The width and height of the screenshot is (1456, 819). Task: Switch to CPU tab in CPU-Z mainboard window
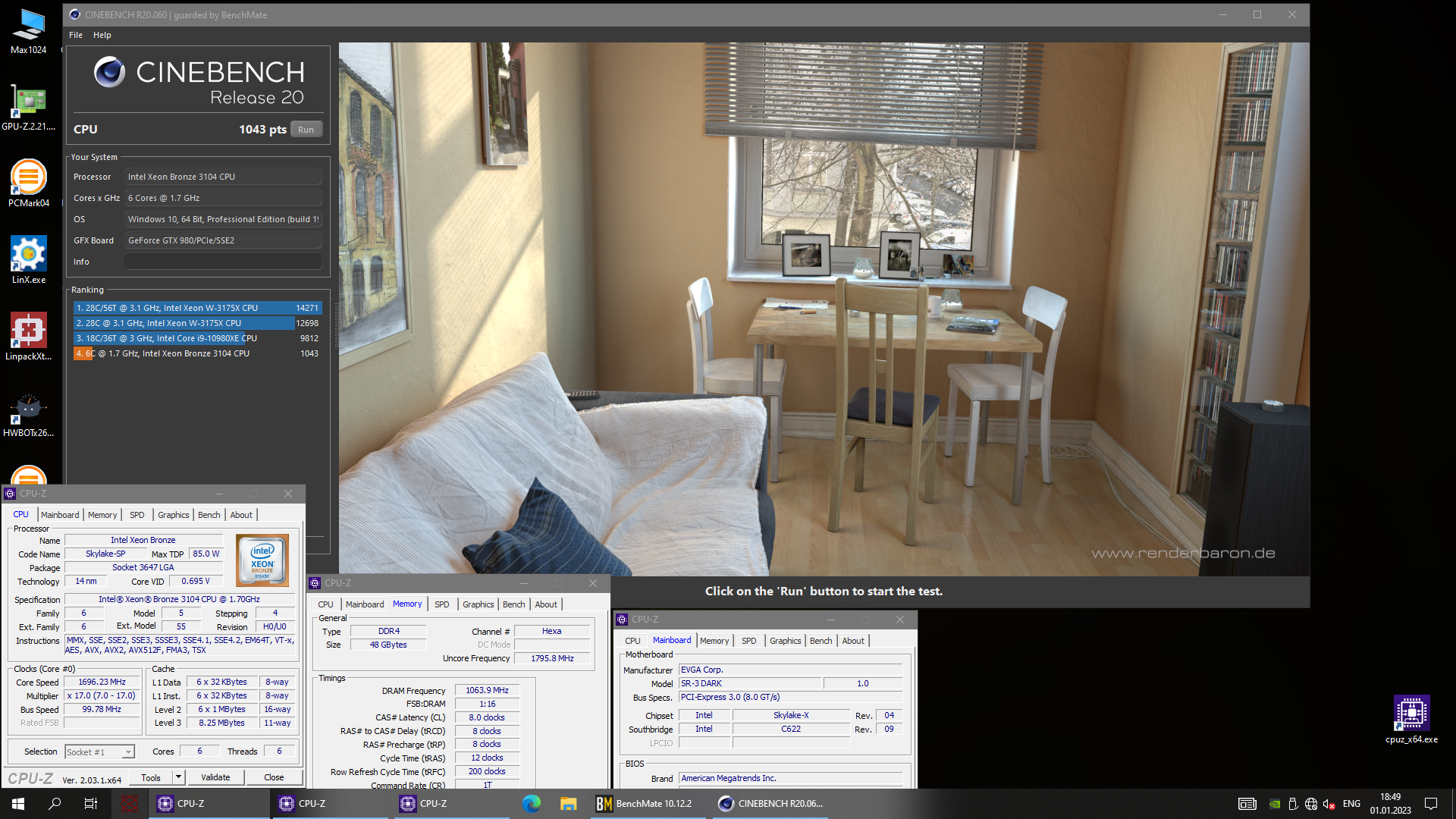(x=632, y=641)
